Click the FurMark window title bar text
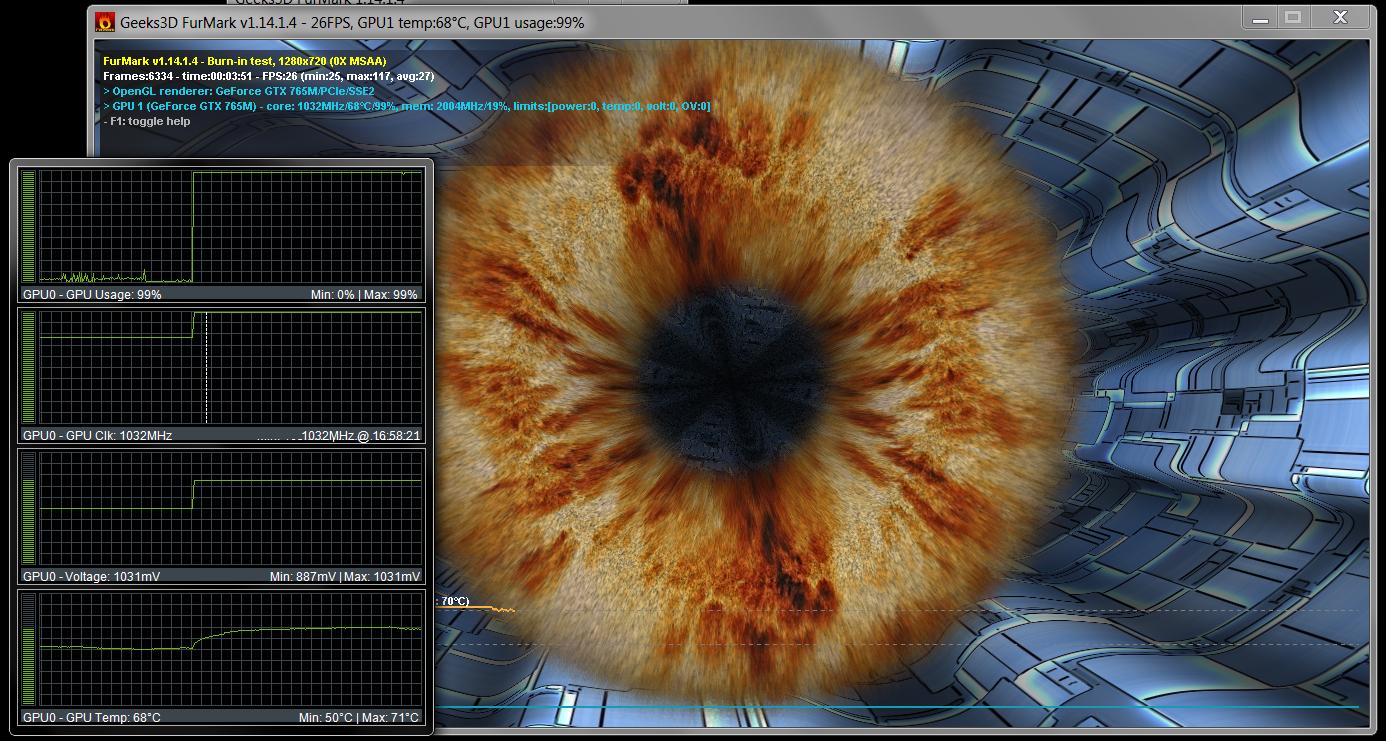1386x741 pixels. tap(352, 22)
